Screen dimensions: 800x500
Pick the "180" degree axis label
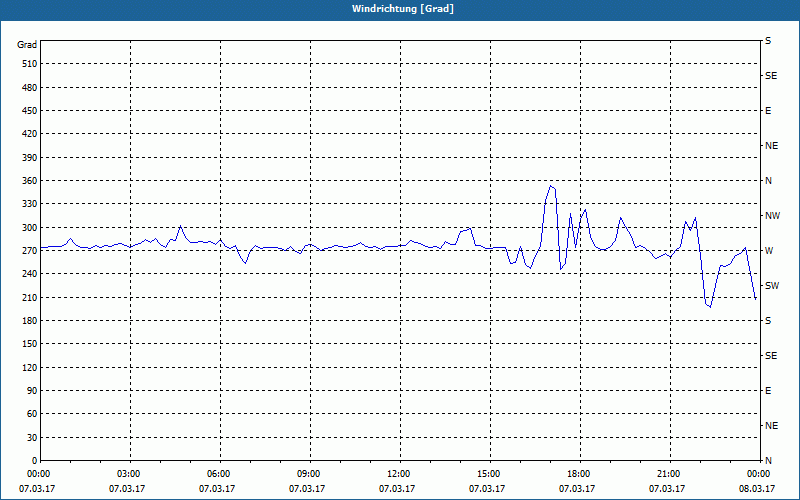point(30,321)
